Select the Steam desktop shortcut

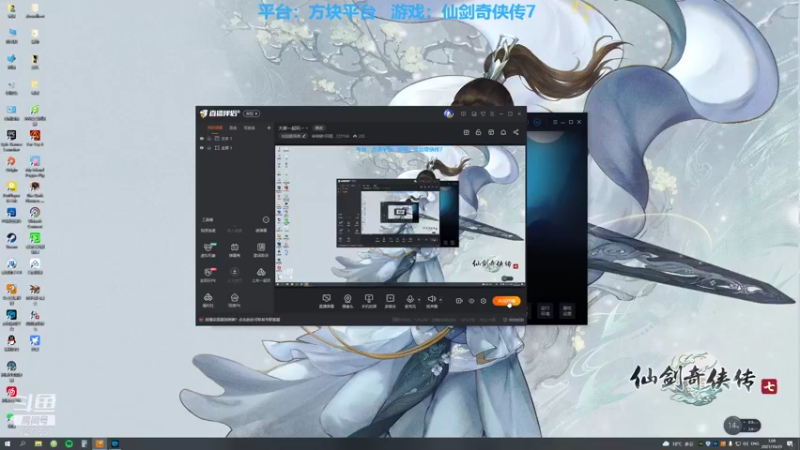coord(11,240)
